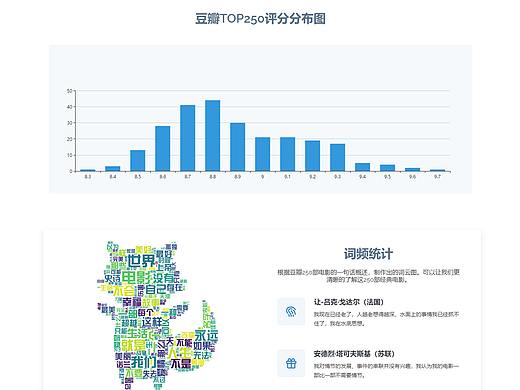Click the y-axis value 10
520x390 pixels.
[69, 155]
